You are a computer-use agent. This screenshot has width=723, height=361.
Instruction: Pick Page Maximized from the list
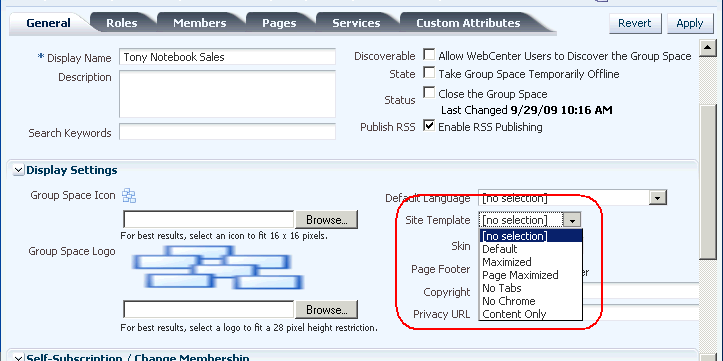(531, 275)
